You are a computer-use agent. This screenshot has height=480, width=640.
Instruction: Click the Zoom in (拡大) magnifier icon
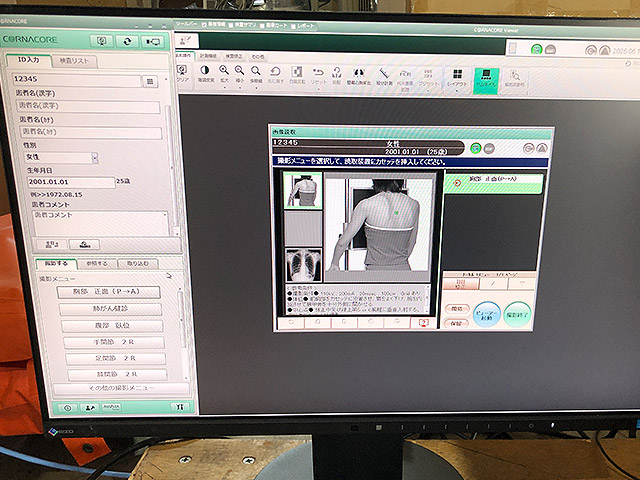[224, 70]
